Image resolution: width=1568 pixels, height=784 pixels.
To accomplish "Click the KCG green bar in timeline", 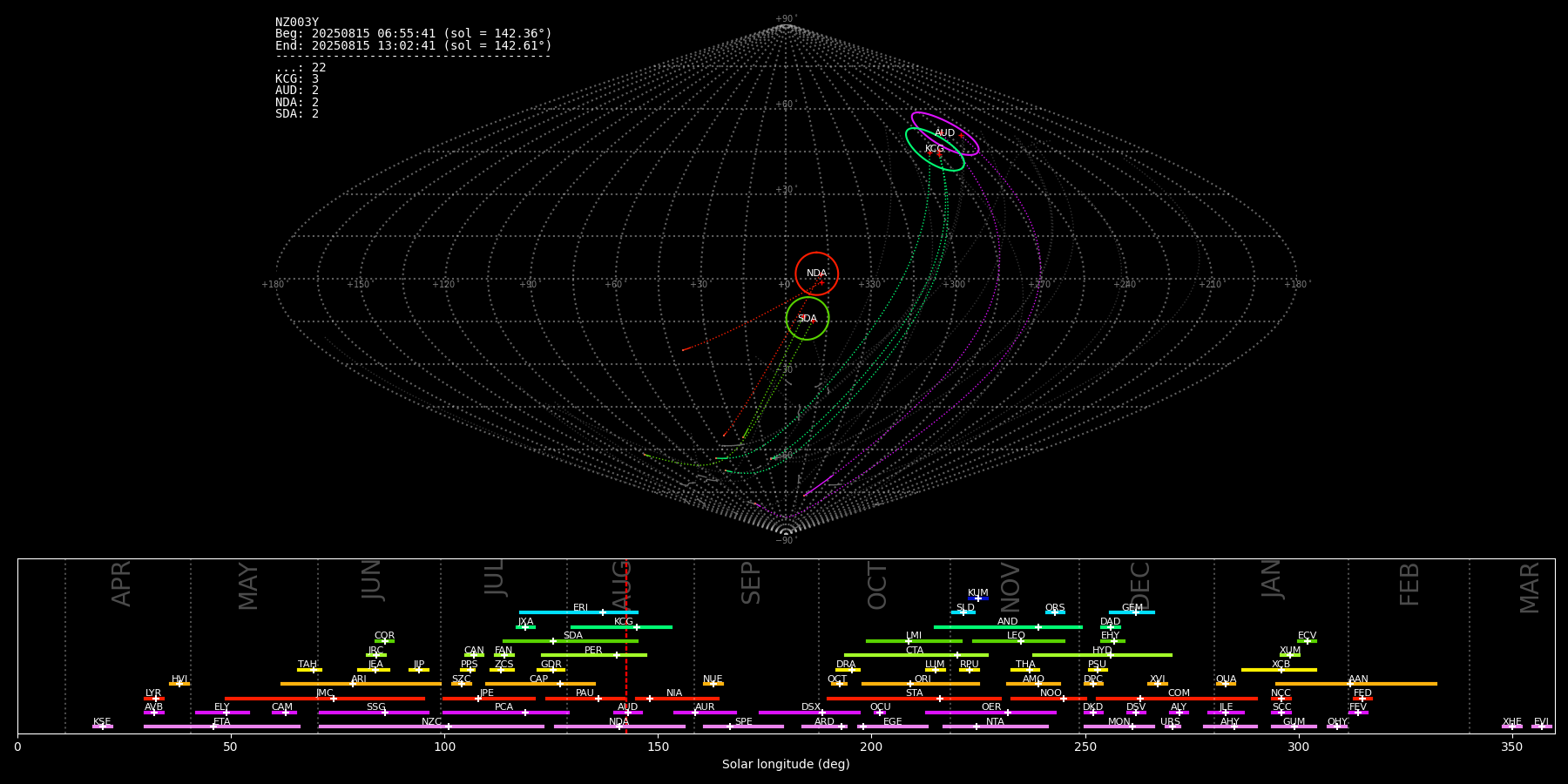I will point(621,626).
